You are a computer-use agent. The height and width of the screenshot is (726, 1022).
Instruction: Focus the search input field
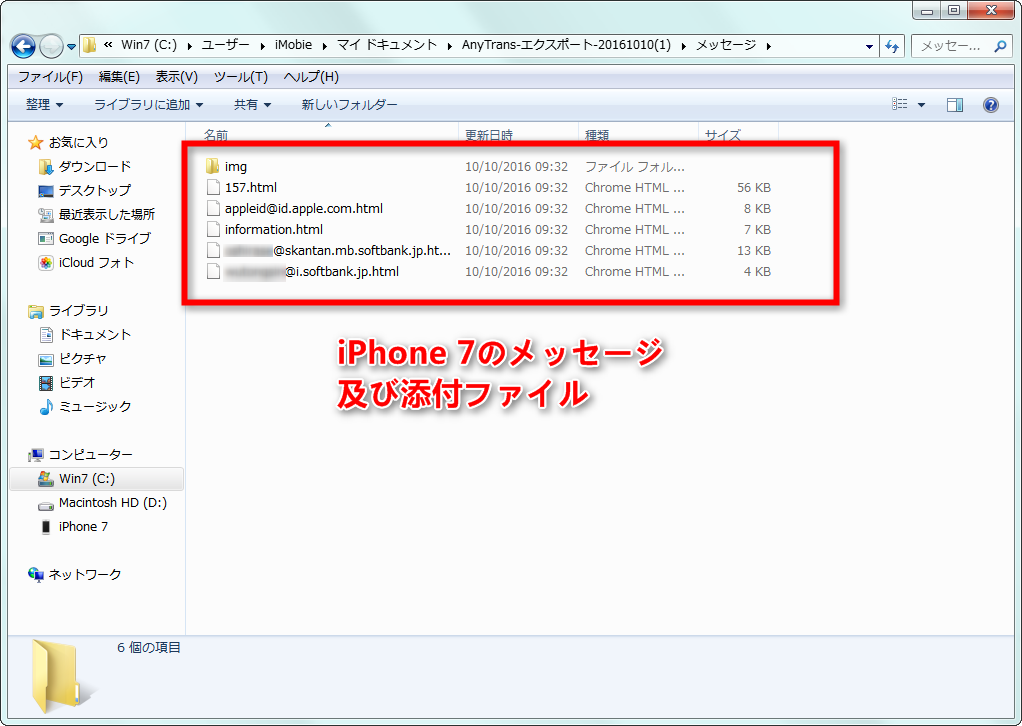950,46
